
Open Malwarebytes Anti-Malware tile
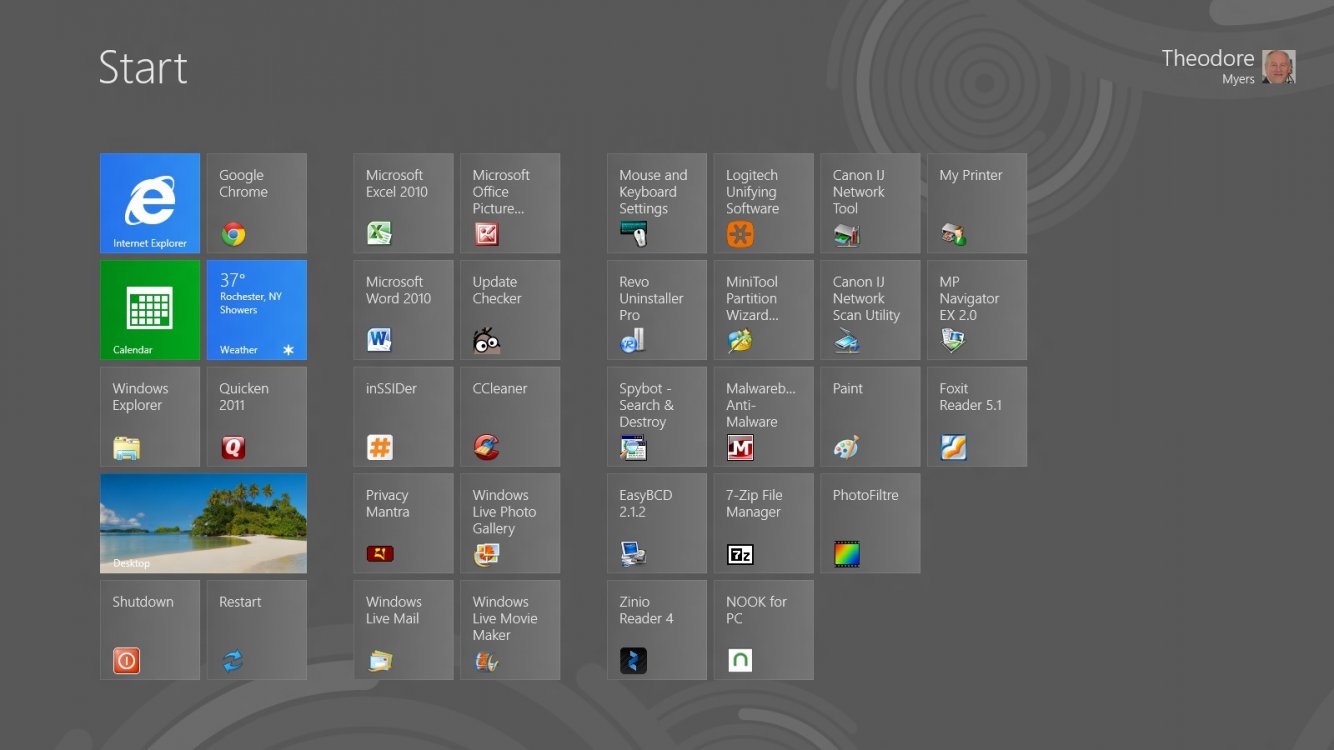coord(764,417)
